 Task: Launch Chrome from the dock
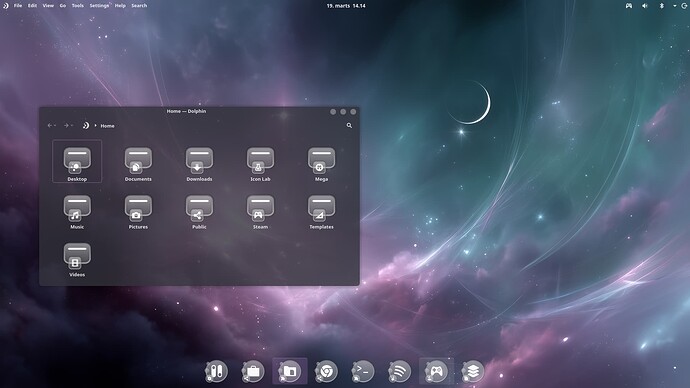(x=326, y=371)
